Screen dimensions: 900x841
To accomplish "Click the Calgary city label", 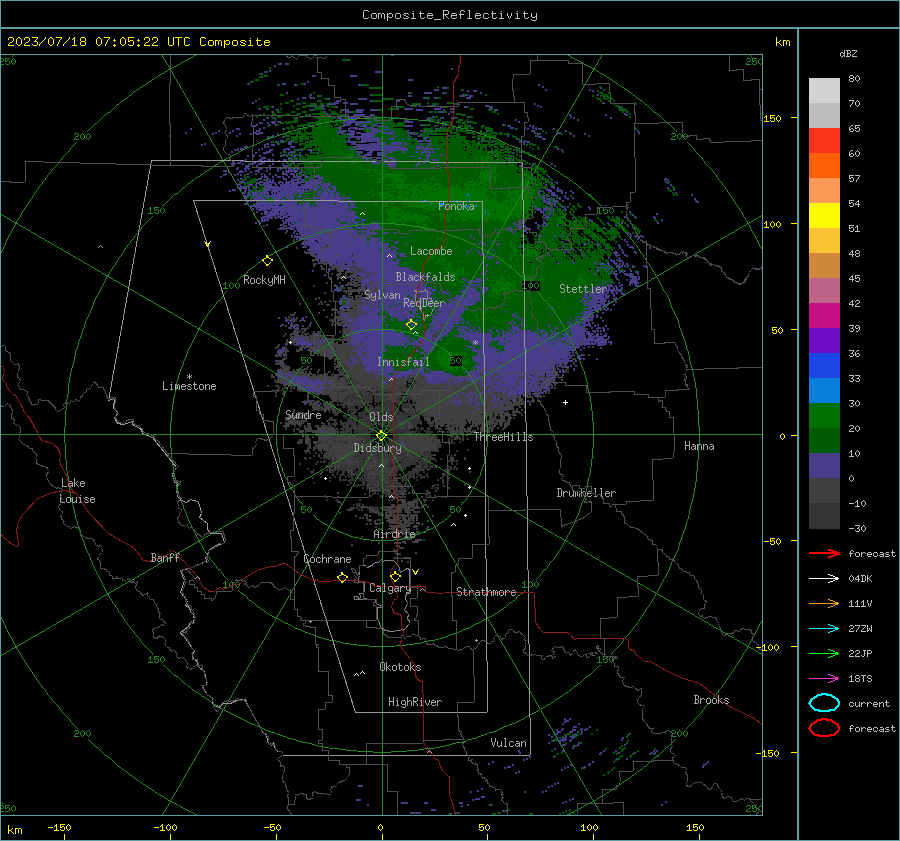I will pos(390,588).
